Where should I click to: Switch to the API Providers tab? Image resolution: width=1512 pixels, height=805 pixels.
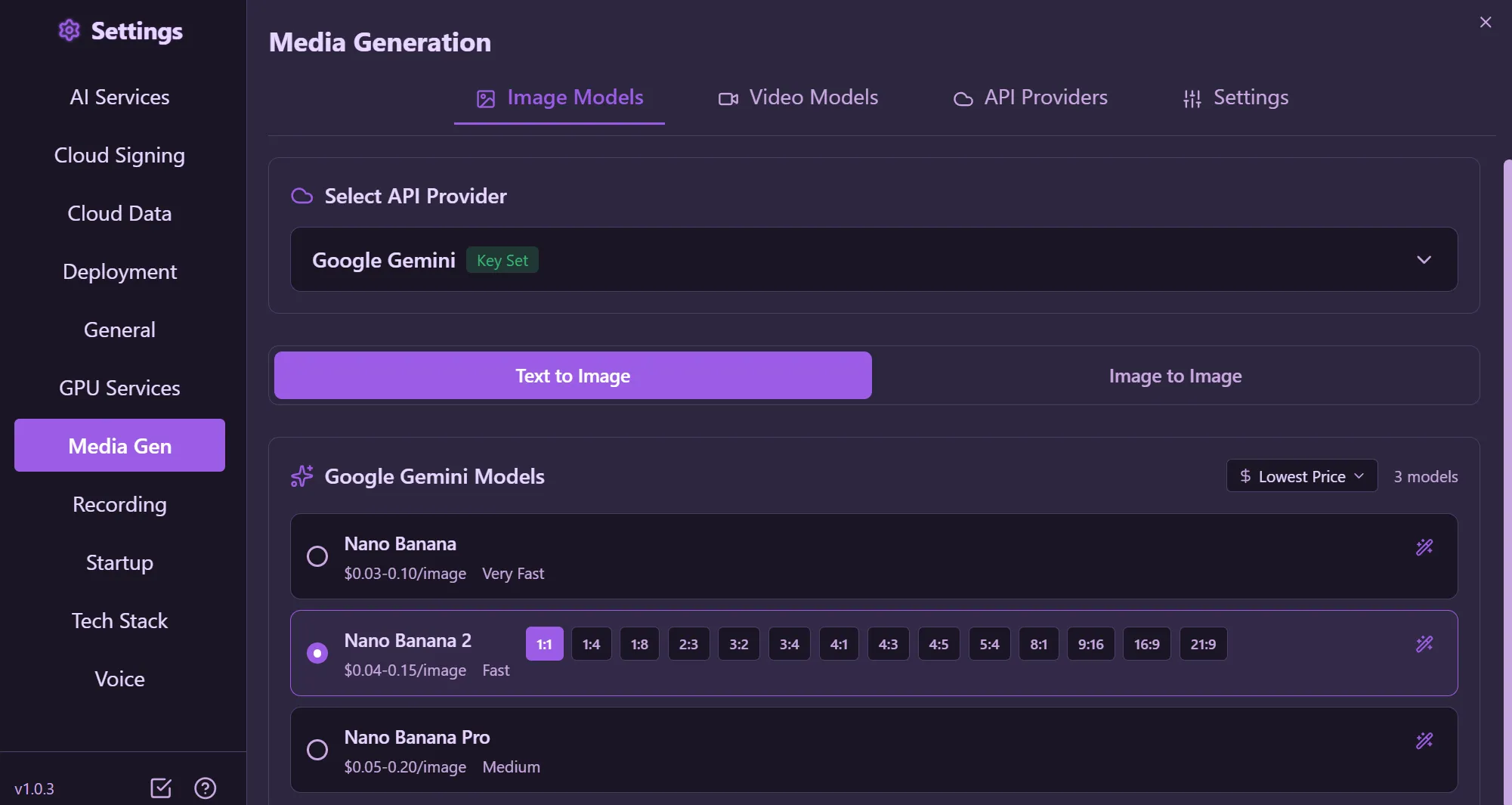pyautogui.click(x=1031, y=98)
